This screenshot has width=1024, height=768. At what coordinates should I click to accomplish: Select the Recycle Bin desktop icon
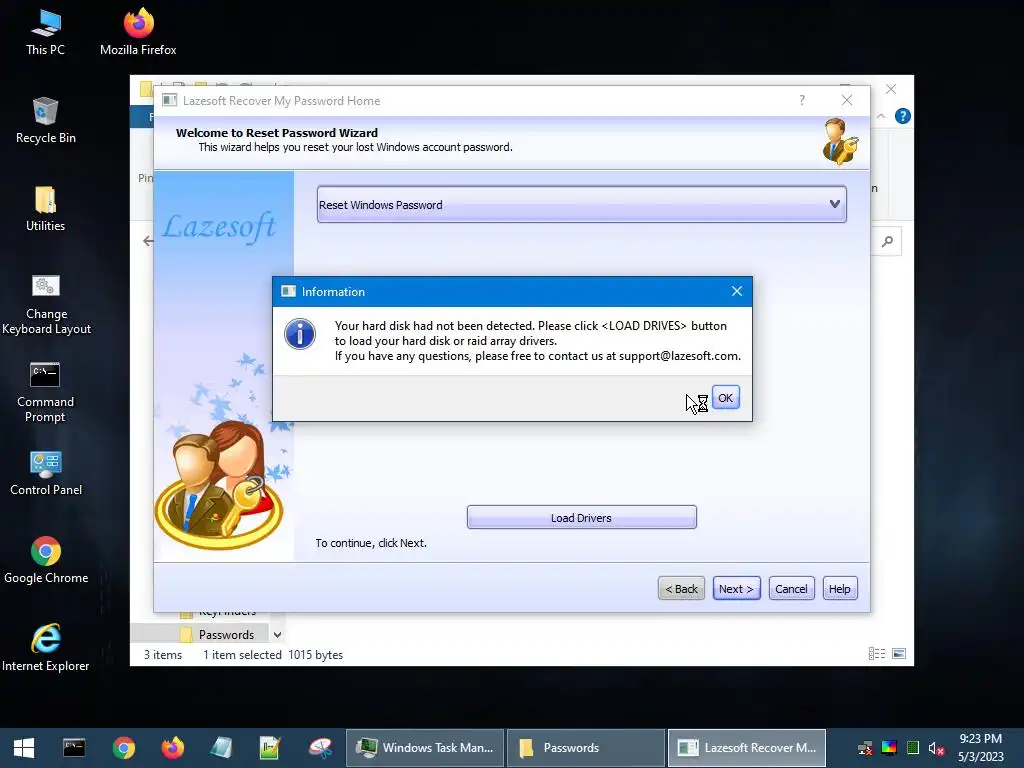[46, 121]
